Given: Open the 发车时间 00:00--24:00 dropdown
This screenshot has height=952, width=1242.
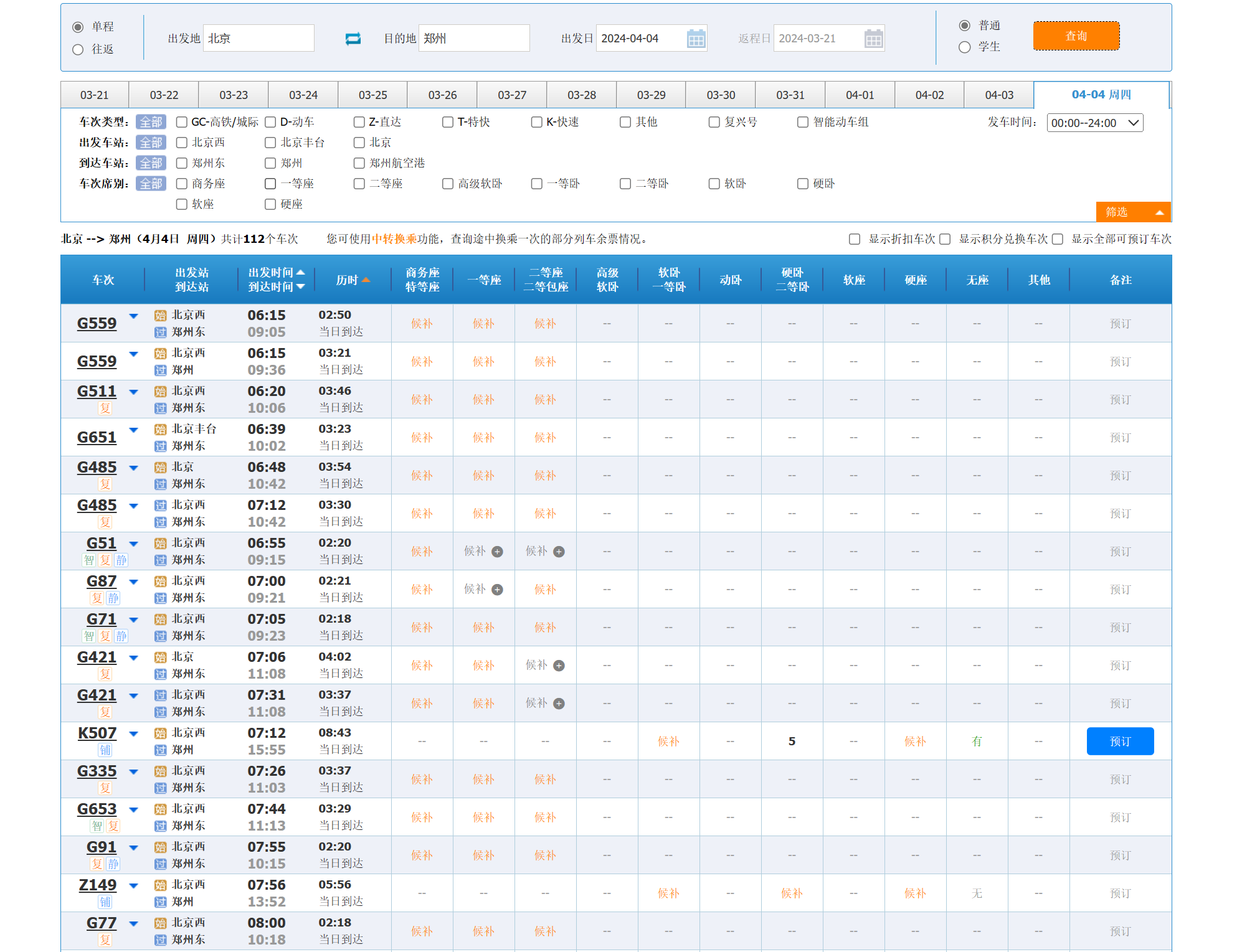Looking at the screenshot, I should coord(1094,123).
